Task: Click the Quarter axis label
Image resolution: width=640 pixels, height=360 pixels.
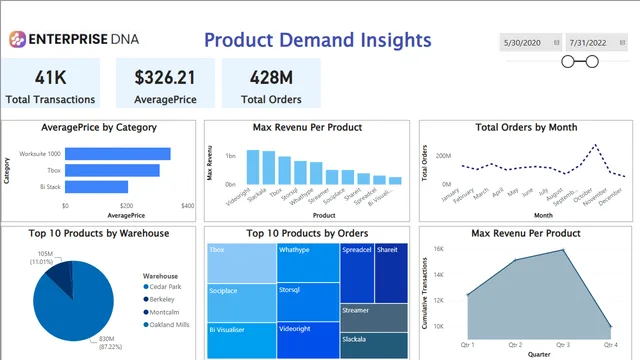Action: [x=539, y=354]
